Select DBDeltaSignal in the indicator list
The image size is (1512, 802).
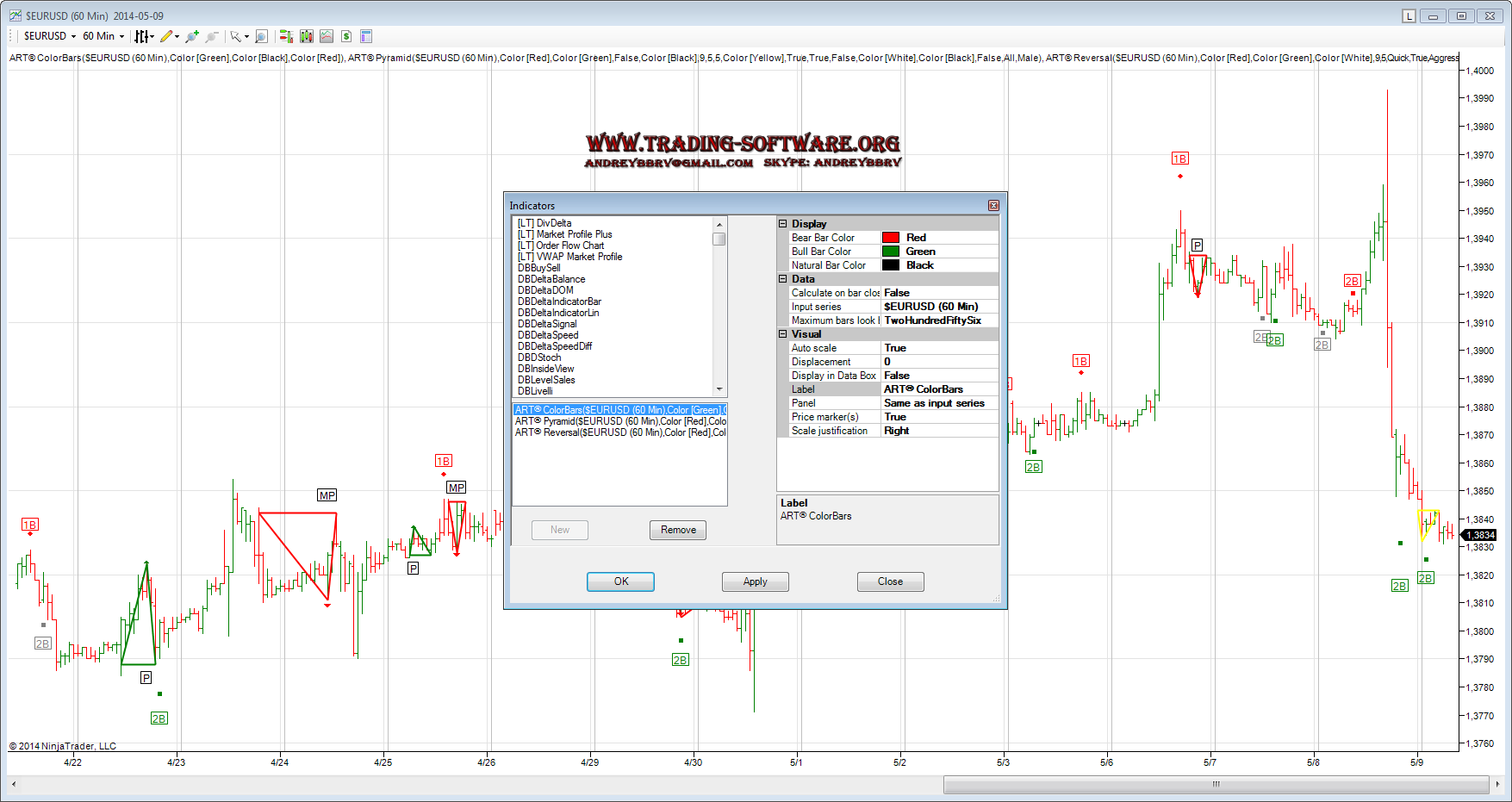pos(547,324)
